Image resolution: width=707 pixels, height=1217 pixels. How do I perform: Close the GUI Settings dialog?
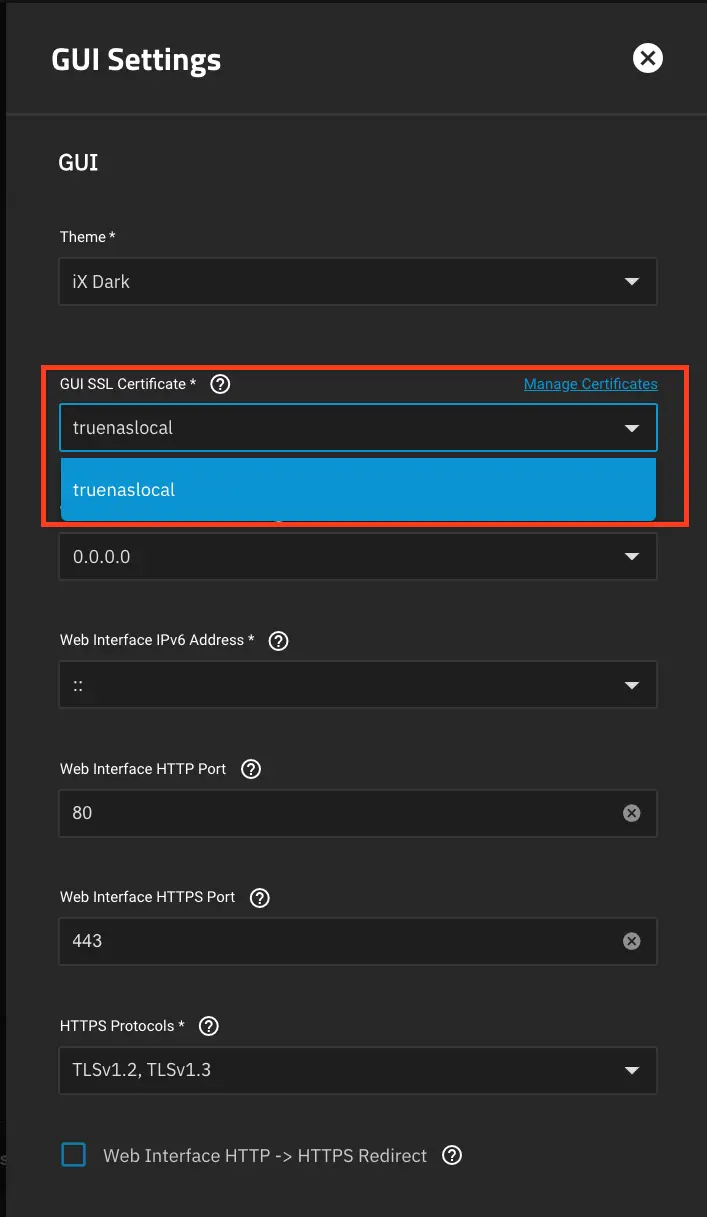[x=647, y=58]
